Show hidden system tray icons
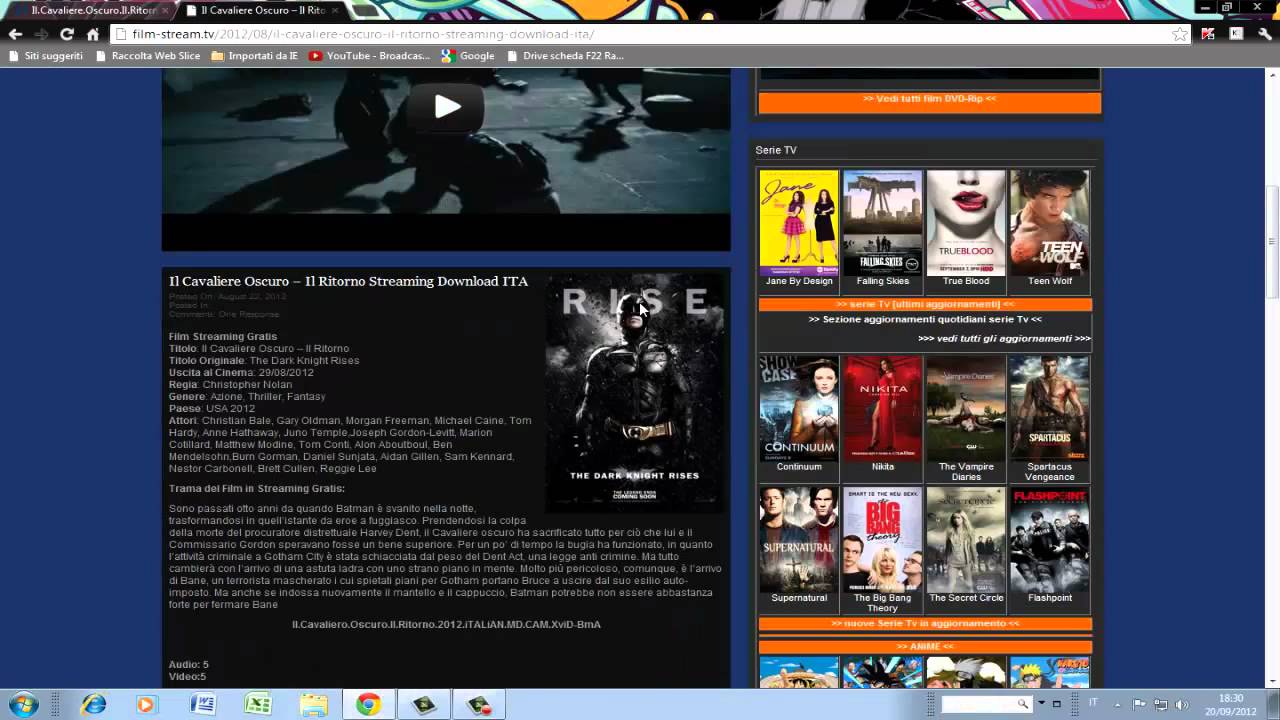 (1118, 704)
